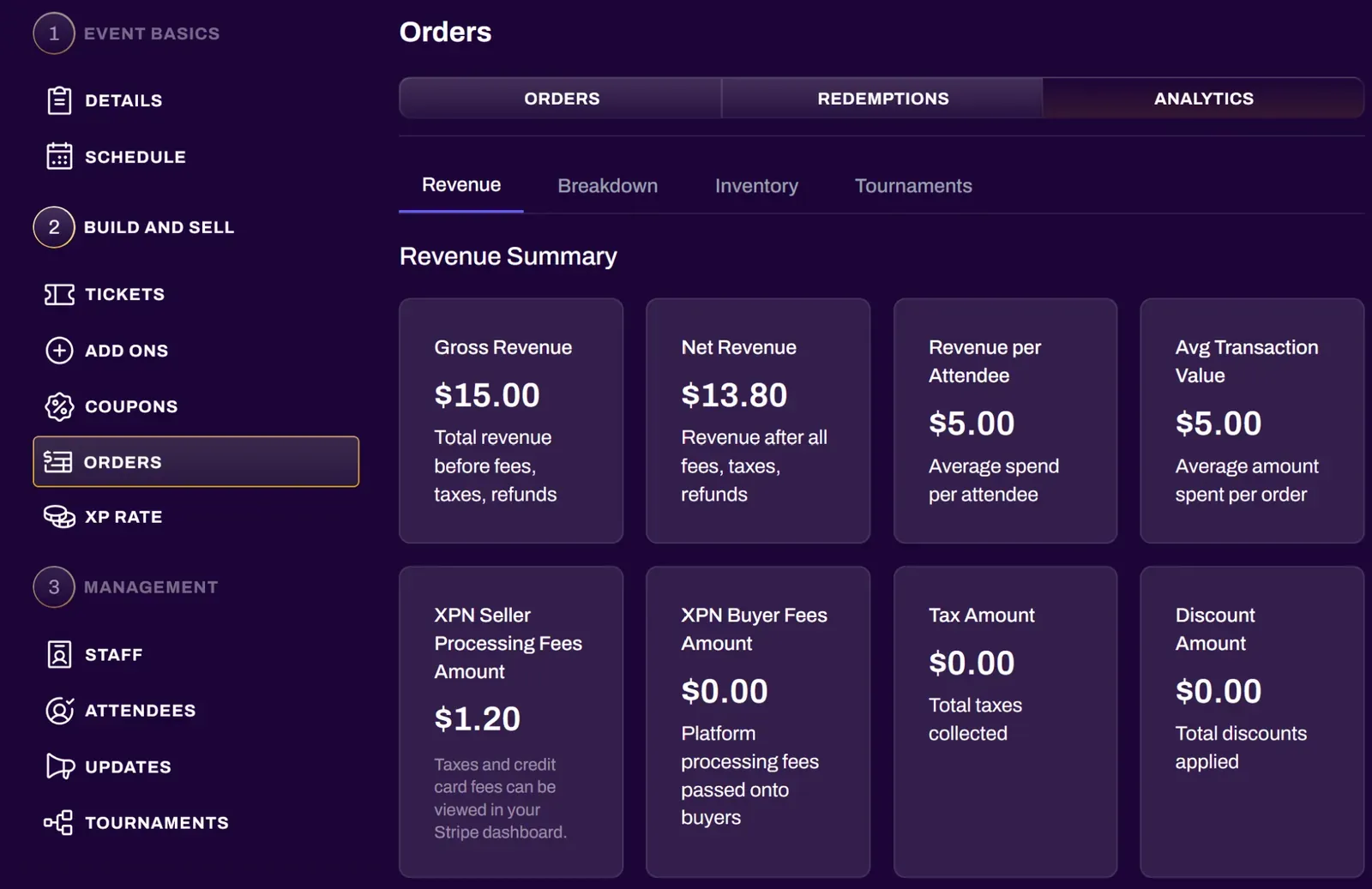Switch to the Orders top tab

coord(561,99)
